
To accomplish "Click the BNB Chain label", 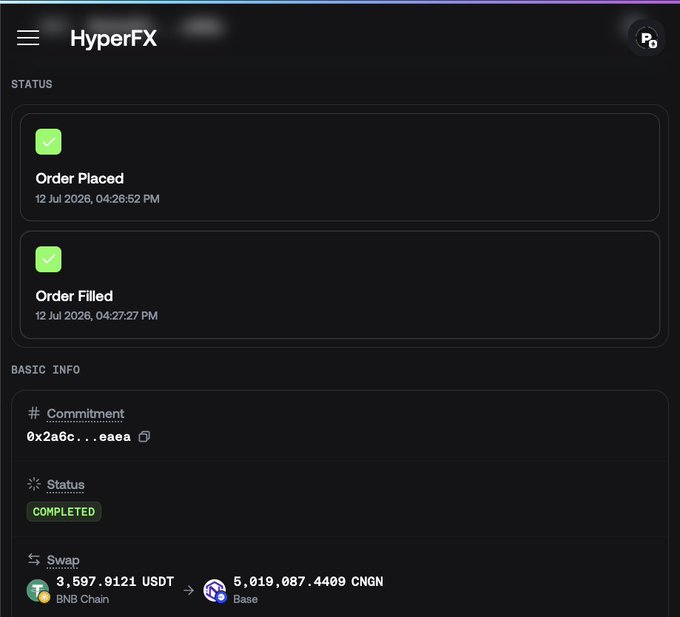I will (82, 599).
